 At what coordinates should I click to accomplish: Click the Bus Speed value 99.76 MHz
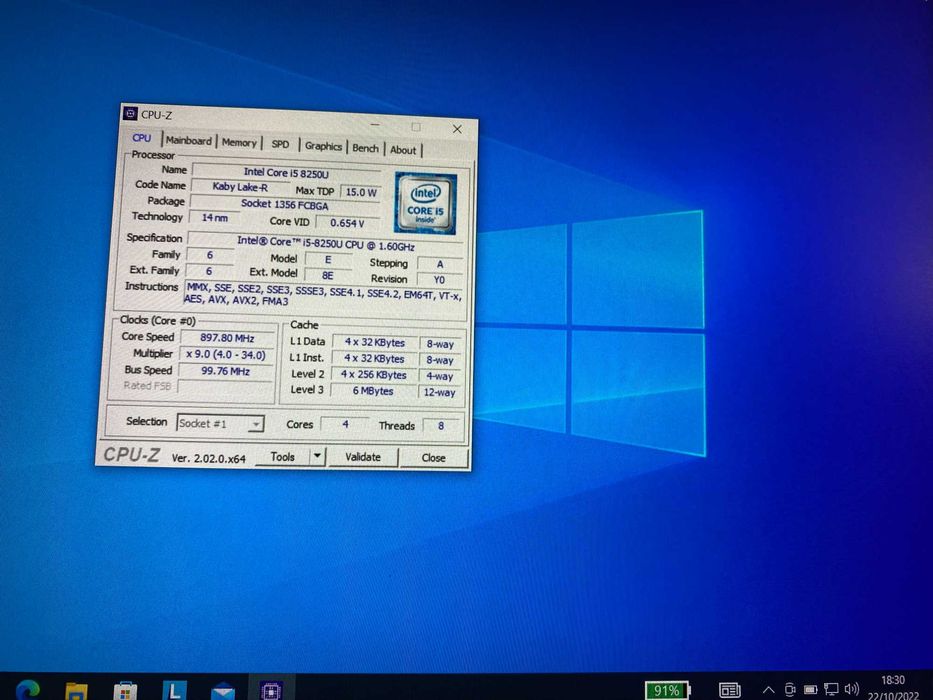tap(226, 371)
